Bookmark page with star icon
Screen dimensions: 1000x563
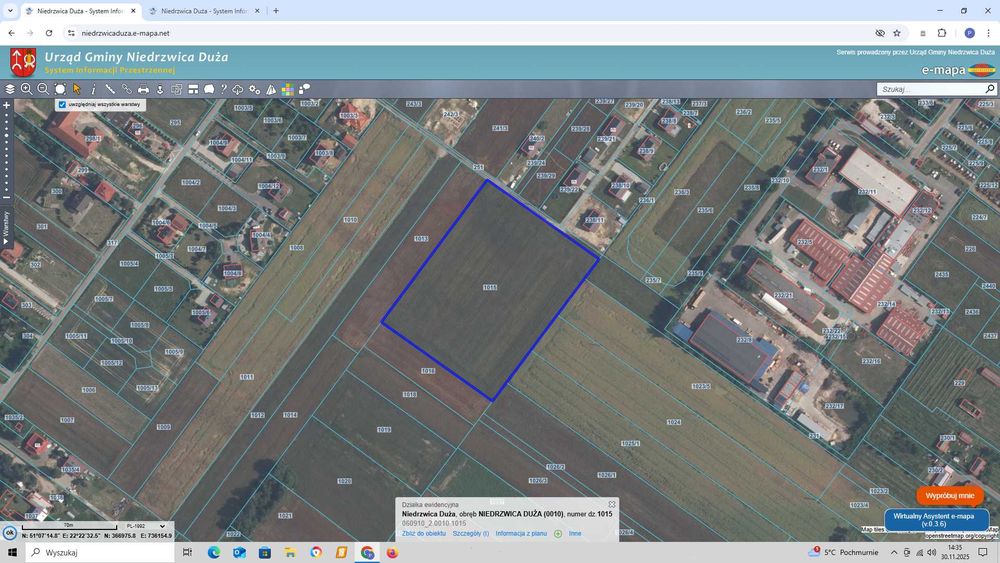tap(897, 33)
